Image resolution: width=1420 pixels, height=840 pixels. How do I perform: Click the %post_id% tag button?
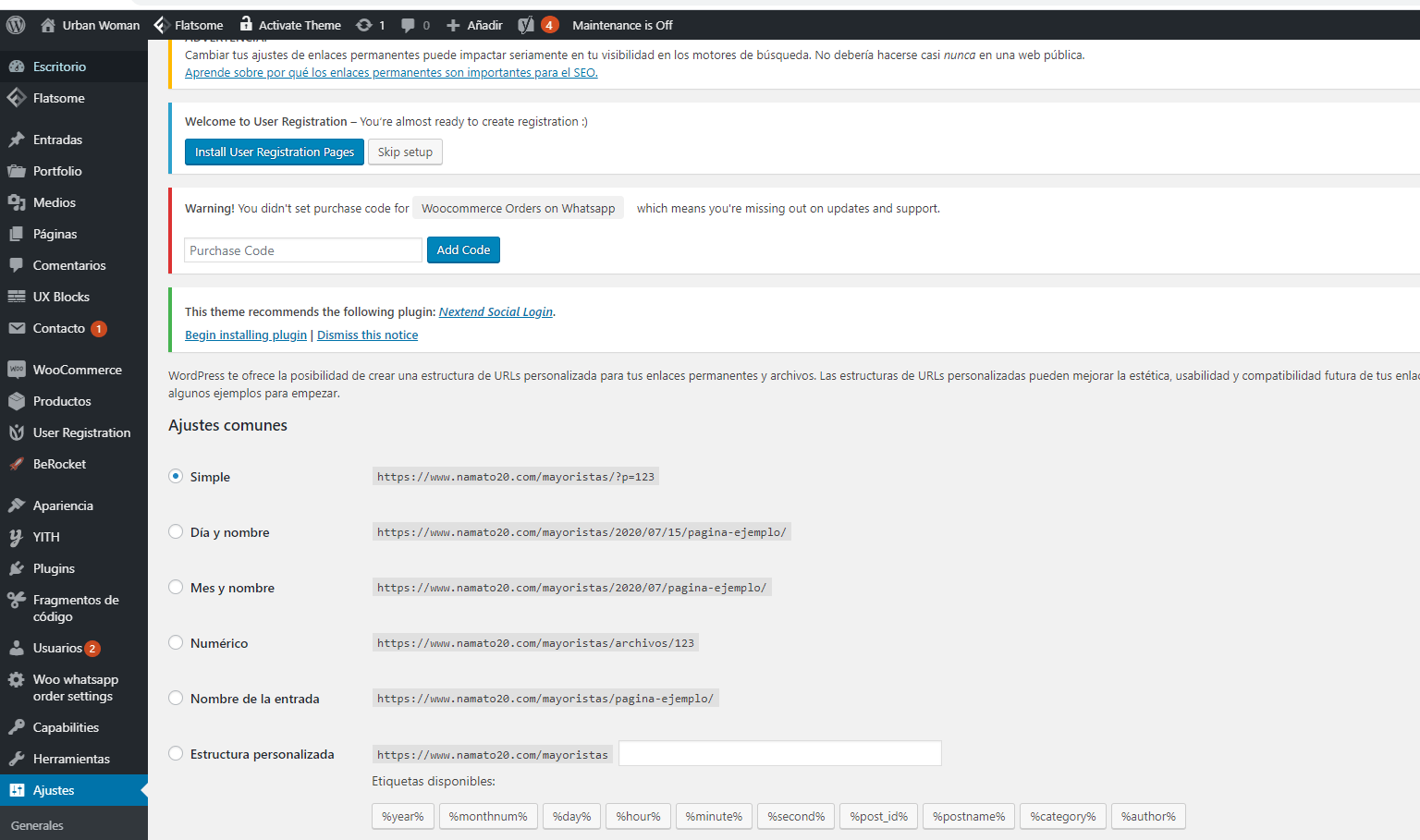878,816
